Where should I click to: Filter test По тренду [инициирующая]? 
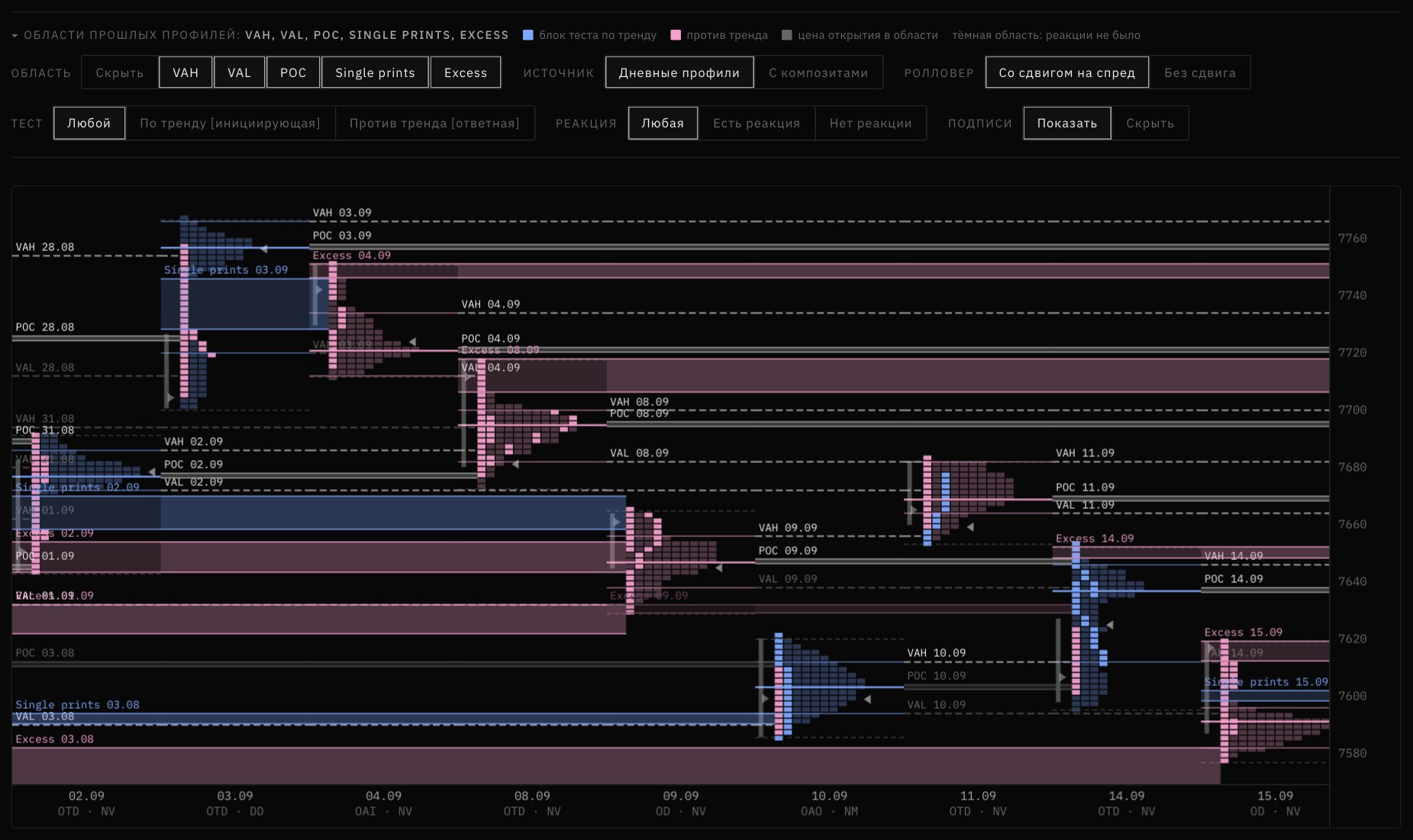pyautogui.click(x=230, y=123)
